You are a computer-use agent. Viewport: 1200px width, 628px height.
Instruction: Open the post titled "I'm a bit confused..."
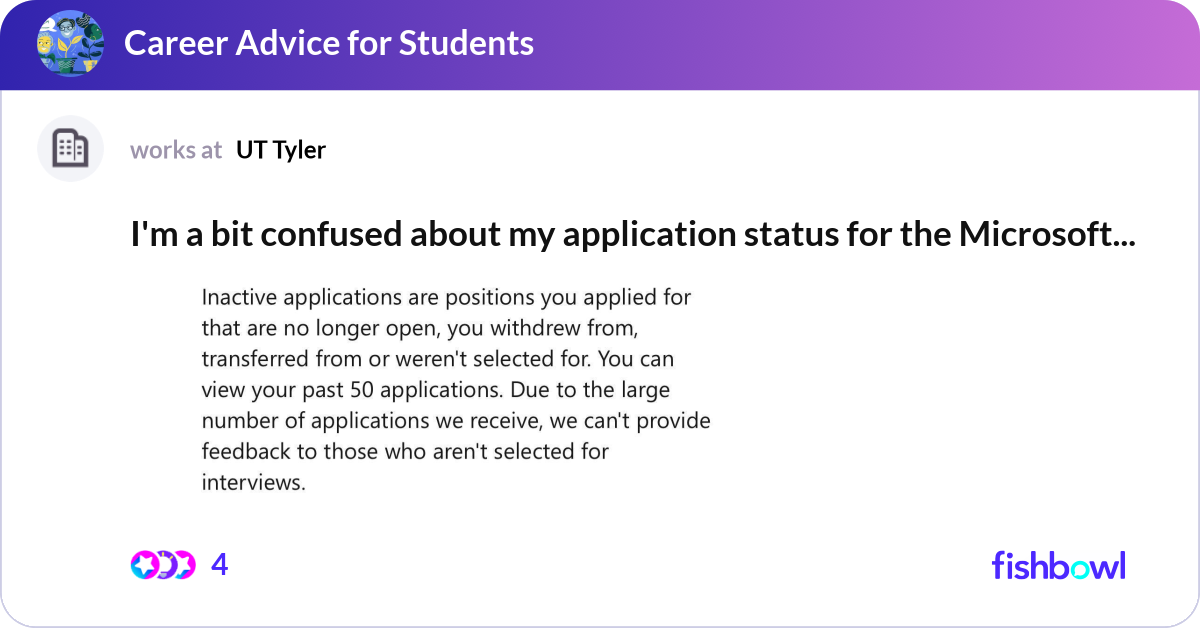(x=632, y=234)
